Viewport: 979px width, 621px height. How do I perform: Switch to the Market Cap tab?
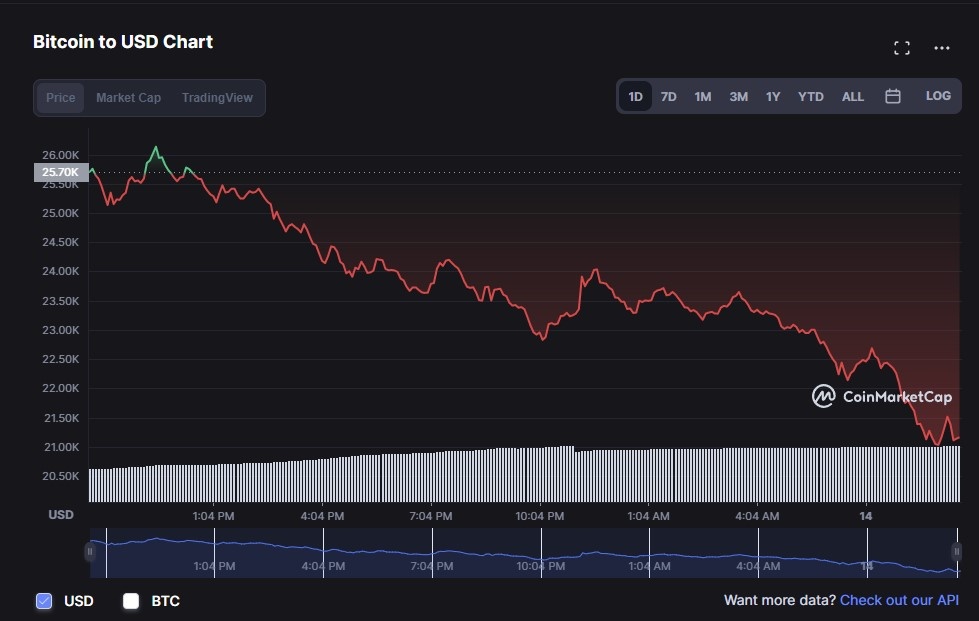point(128,98)
